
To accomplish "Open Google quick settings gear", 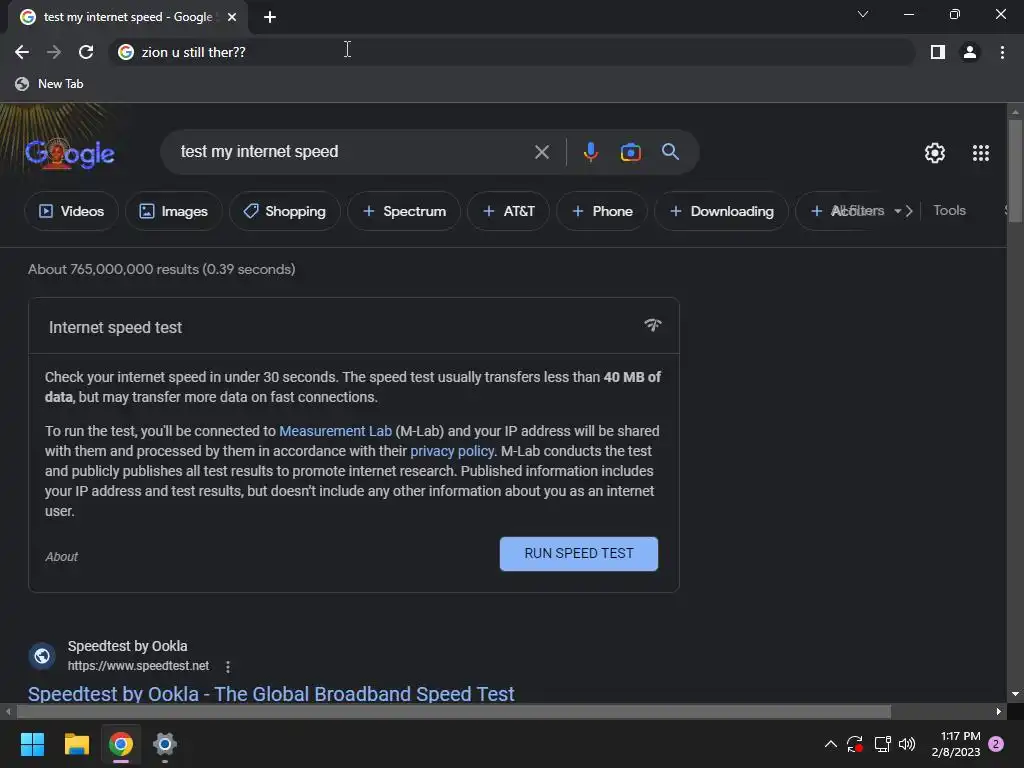I will [935, 153].
